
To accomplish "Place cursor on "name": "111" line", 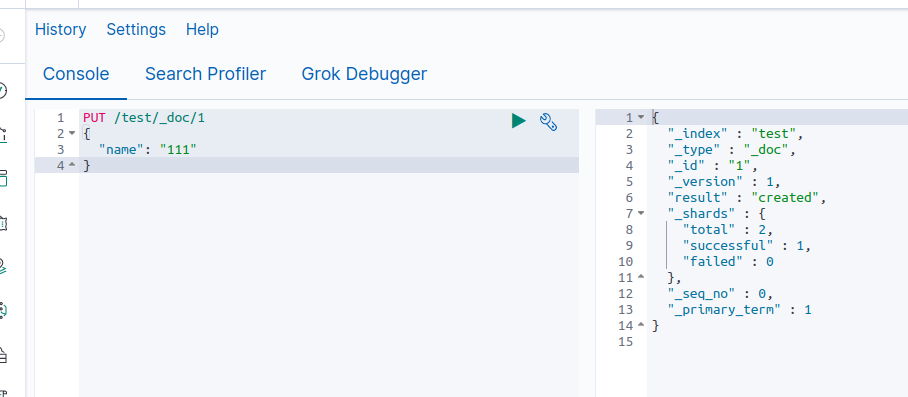I will pyautogui.click(x=329, y=149).
